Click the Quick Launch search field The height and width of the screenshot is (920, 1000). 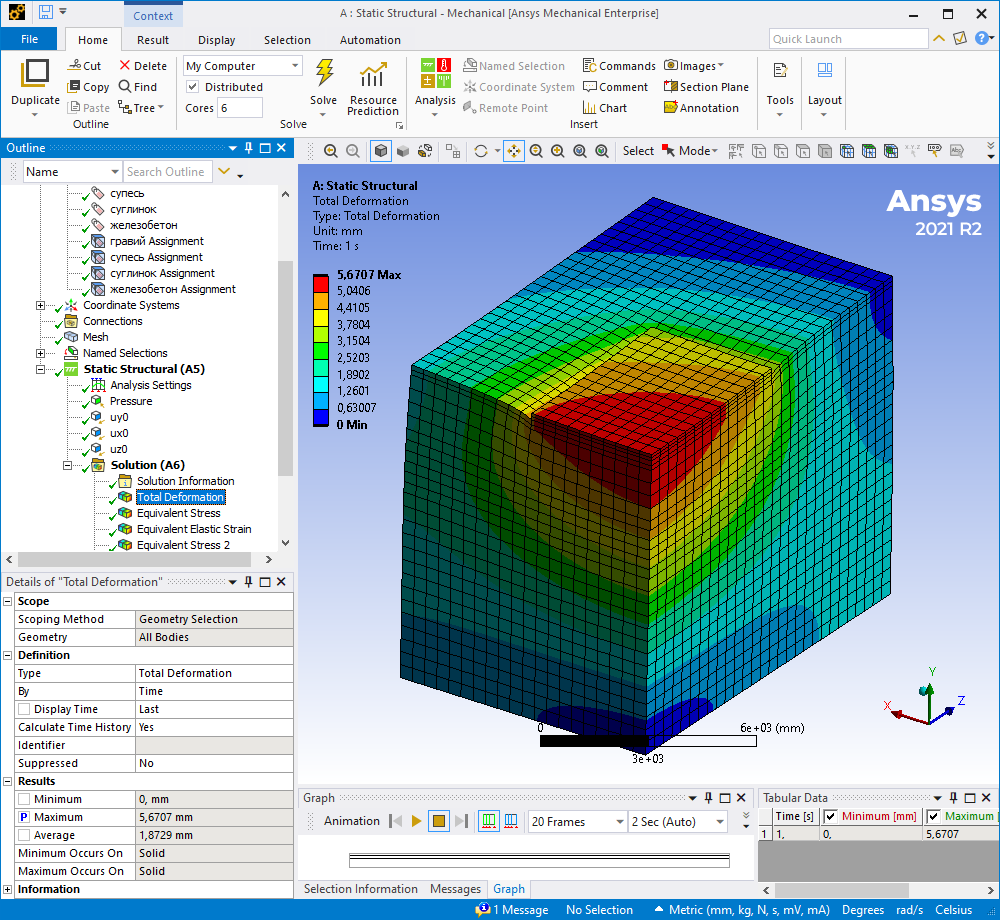pos(848,39)
